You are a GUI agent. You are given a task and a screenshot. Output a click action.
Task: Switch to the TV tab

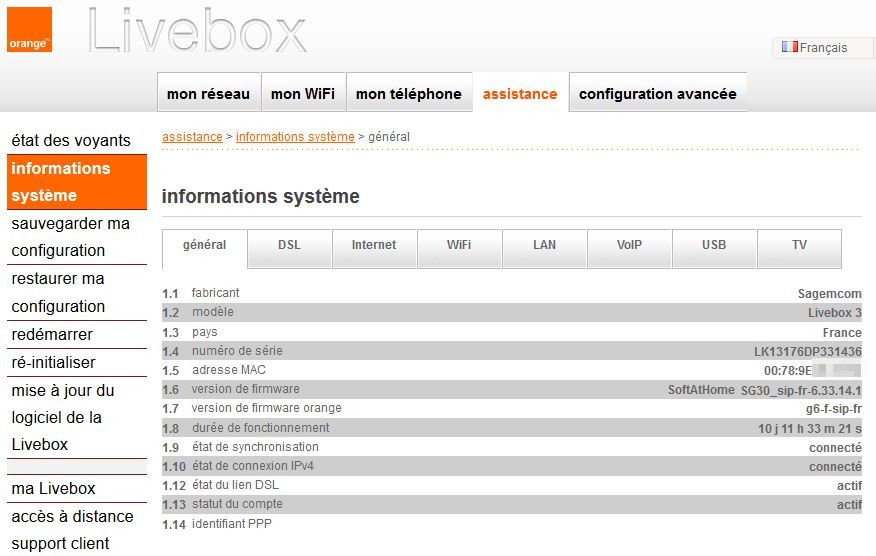799,246
